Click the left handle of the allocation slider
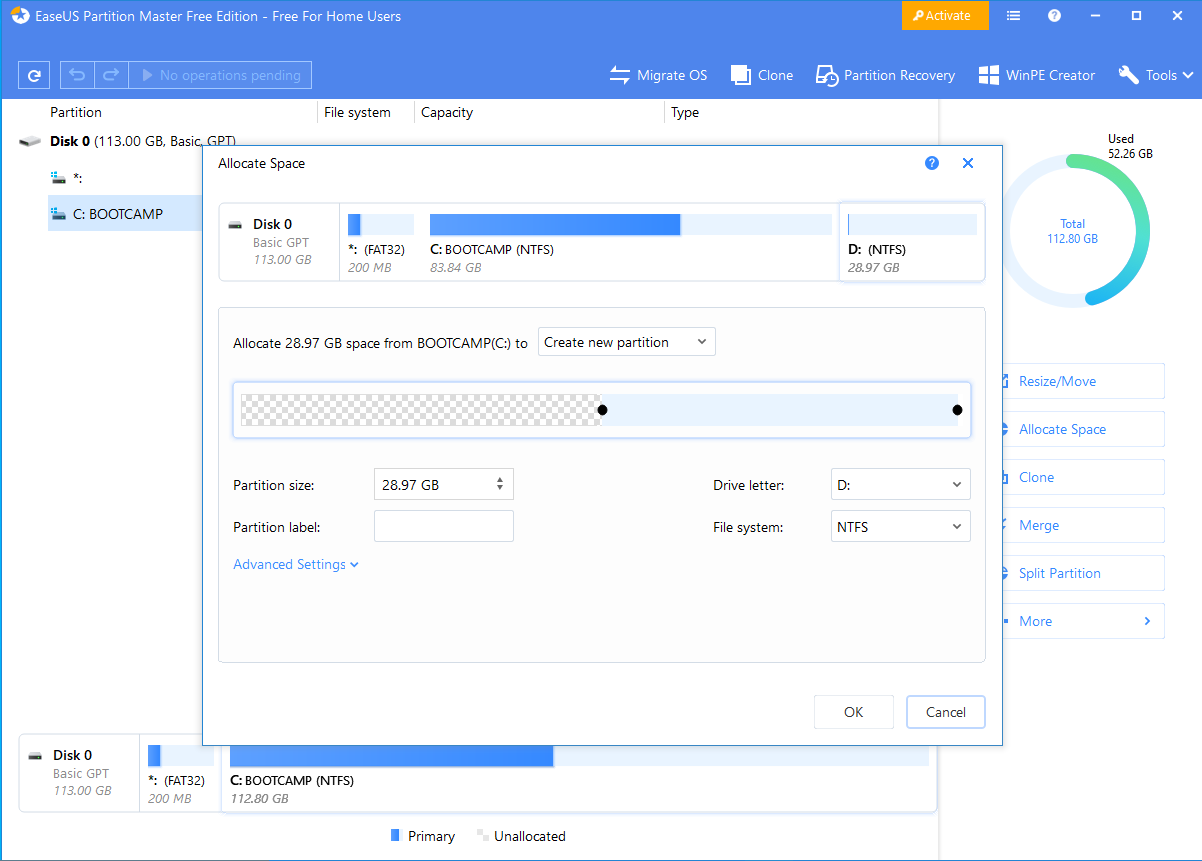 tap(602, 410)
